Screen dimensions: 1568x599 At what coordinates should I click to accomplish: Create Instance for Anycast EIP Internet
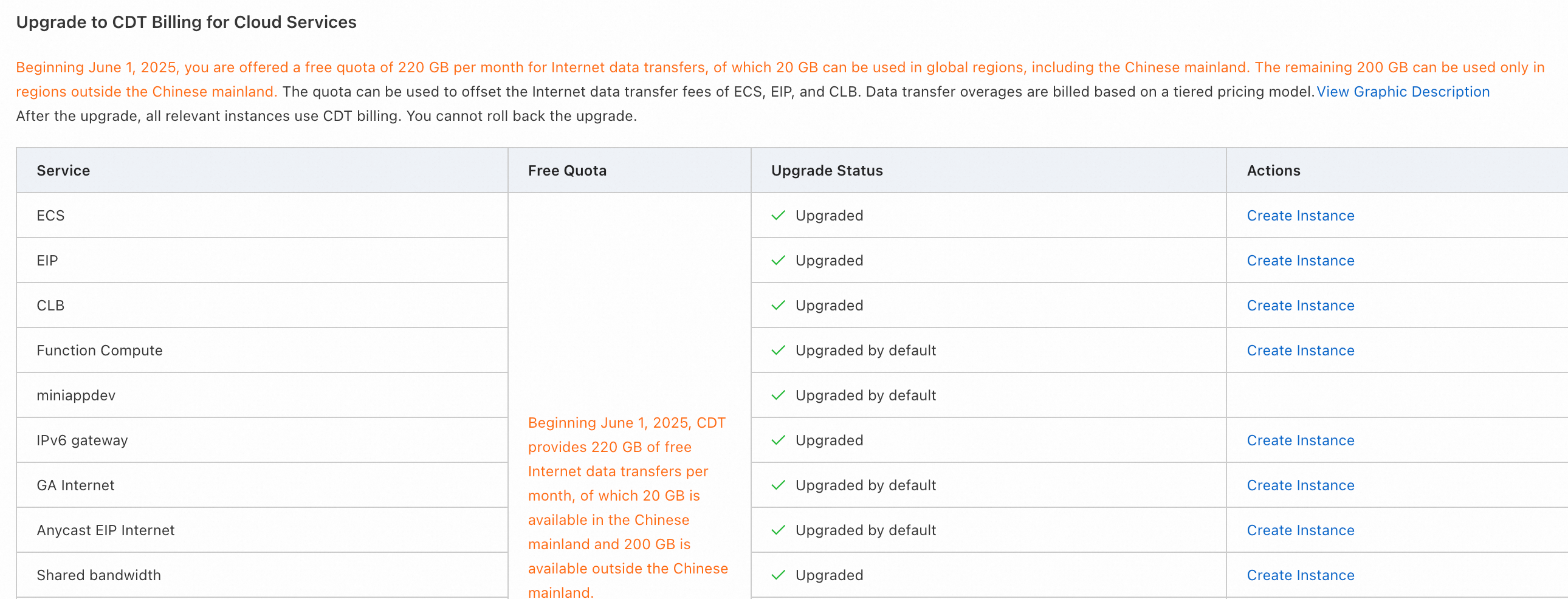point(1300,530)
